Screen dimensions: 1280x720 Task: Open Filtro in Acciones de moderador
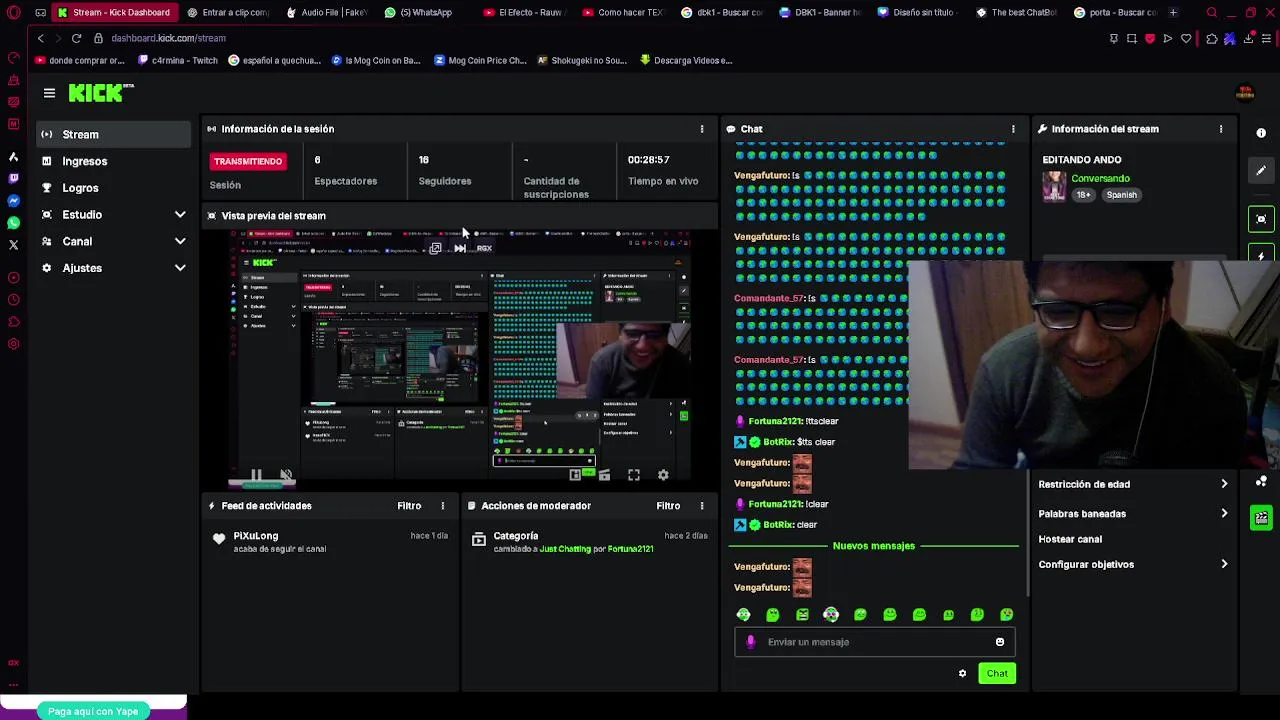(668, 506)
